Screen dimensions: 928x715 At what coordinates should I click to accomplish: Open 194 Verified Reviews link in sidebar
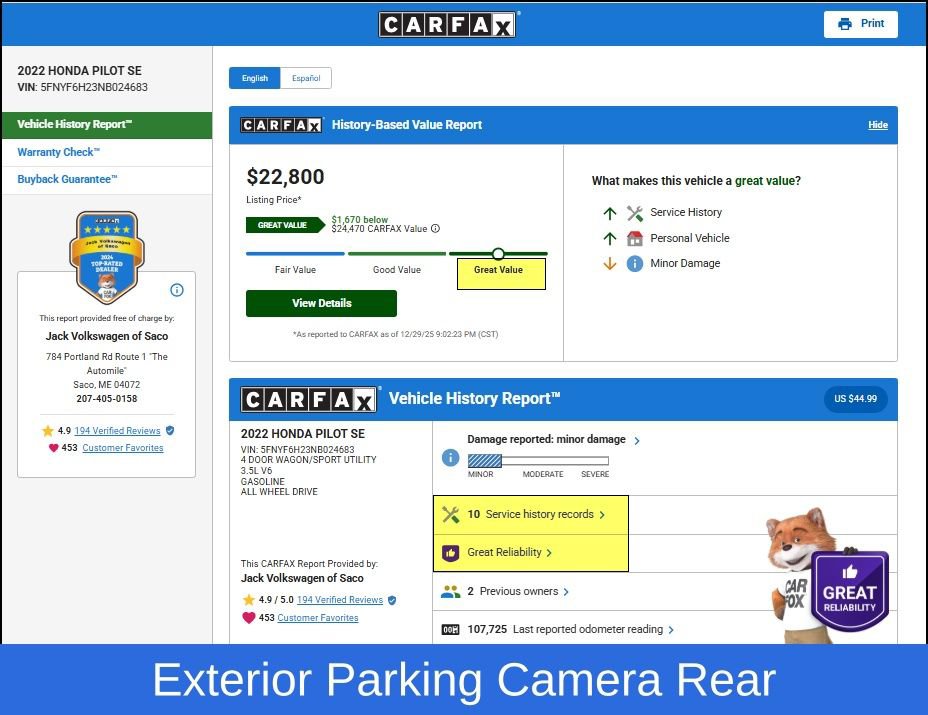point(117,431)
